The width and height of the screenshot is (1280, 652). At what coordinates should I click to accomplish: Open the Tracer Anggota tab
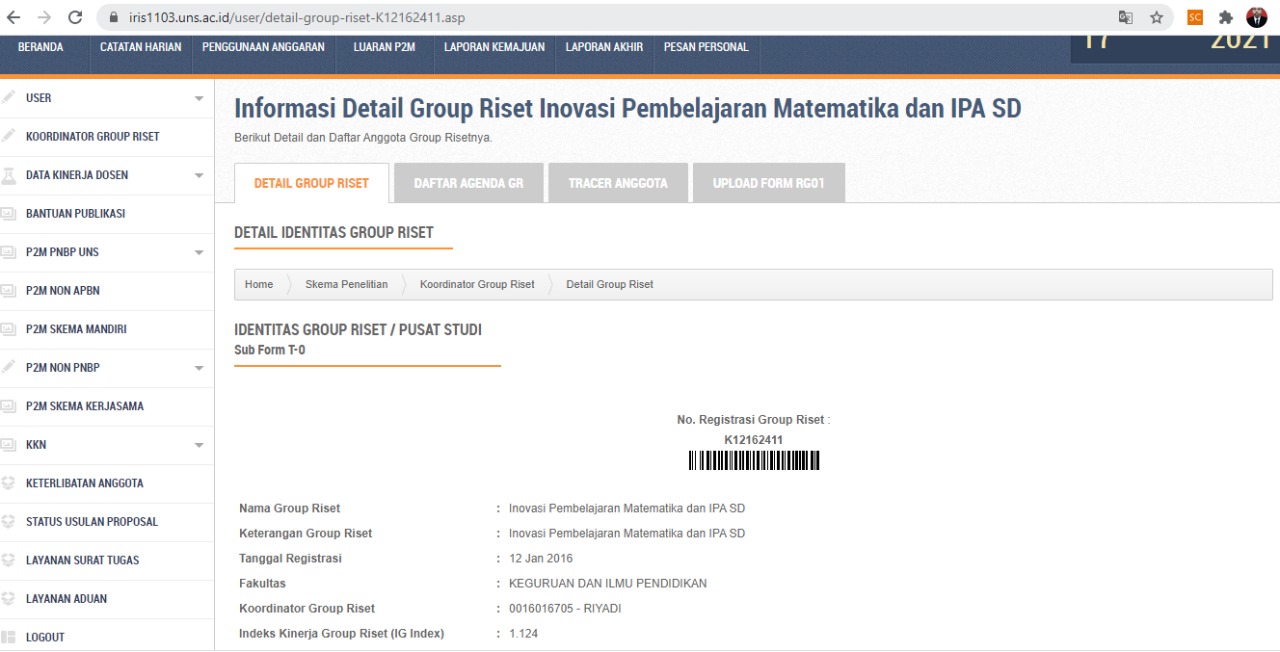pyautogui.click(x=617, y=183)
